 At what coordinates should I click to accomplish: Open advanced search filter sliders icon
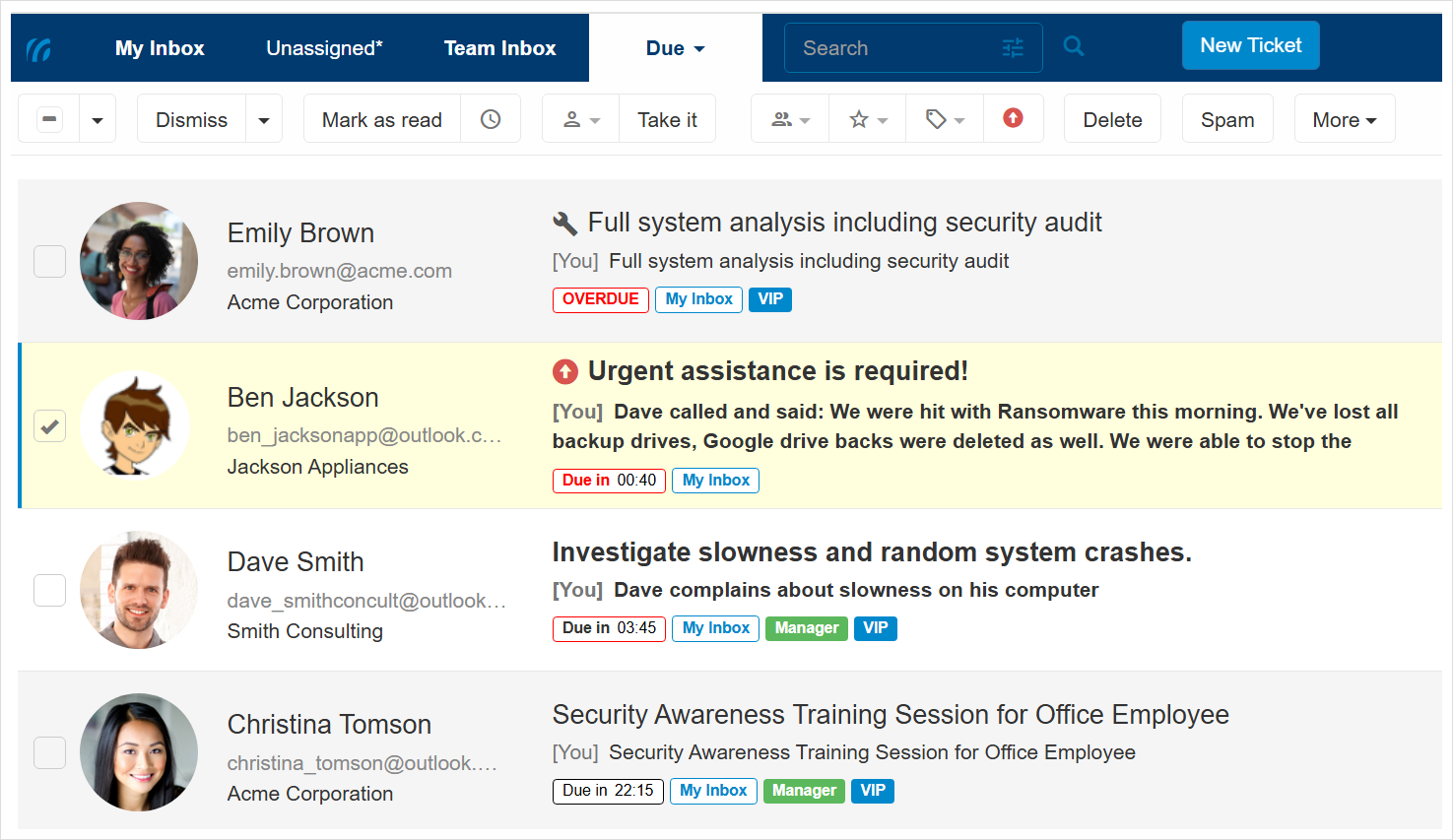pyautogui.click(x=1013, y=48)
